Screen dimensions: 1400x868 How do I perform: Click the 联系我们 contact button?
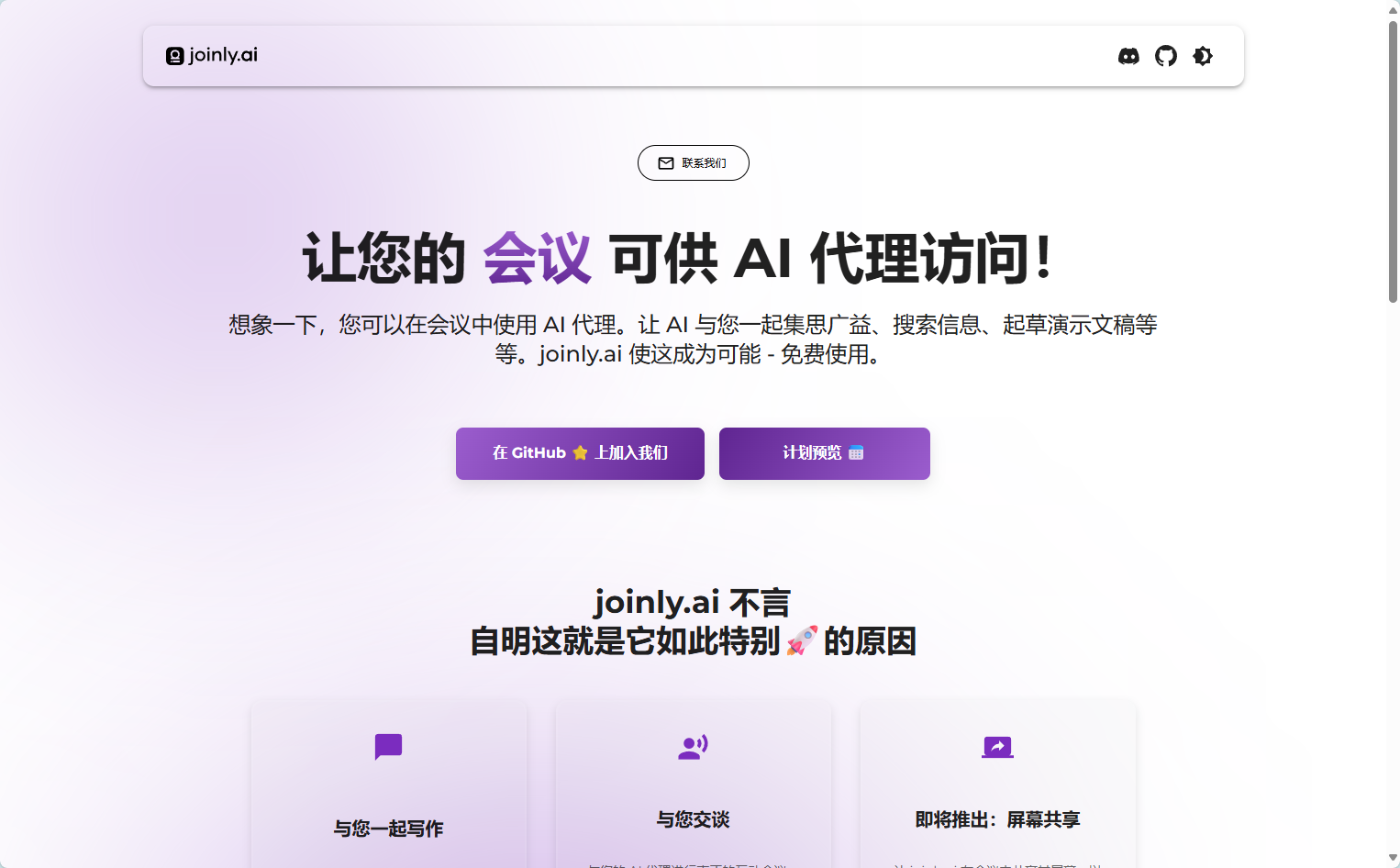point(694,162)
